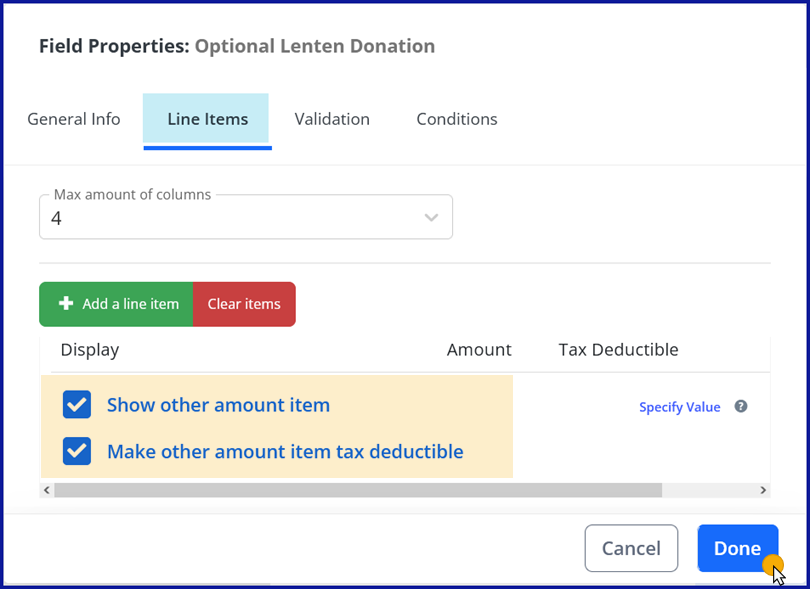The width and height of the screenshot is (810, 589).
Task: Switch to the General Info tab
Action: point(74,119)
